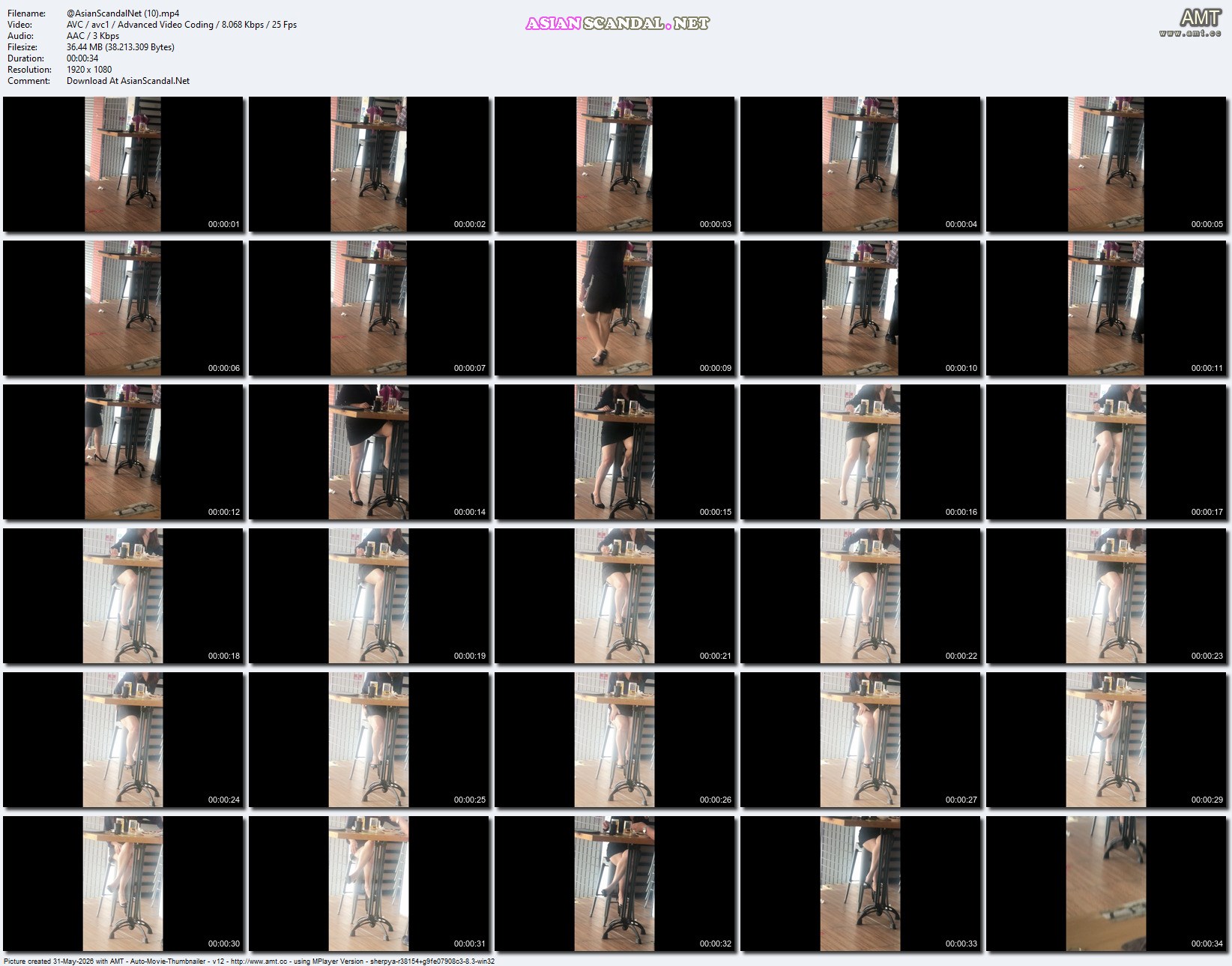Open the thumbnail stamped 00:00:09
The width and height of the screenshot is (1232, 966).
coord(615,308)
